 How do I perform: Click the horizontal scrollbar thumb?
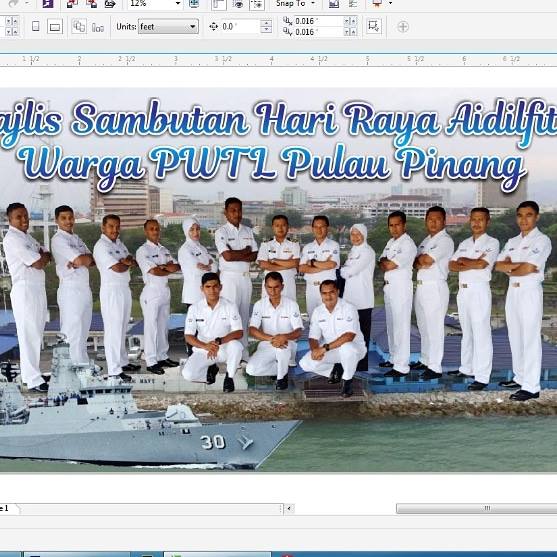(x=477, y=508)
